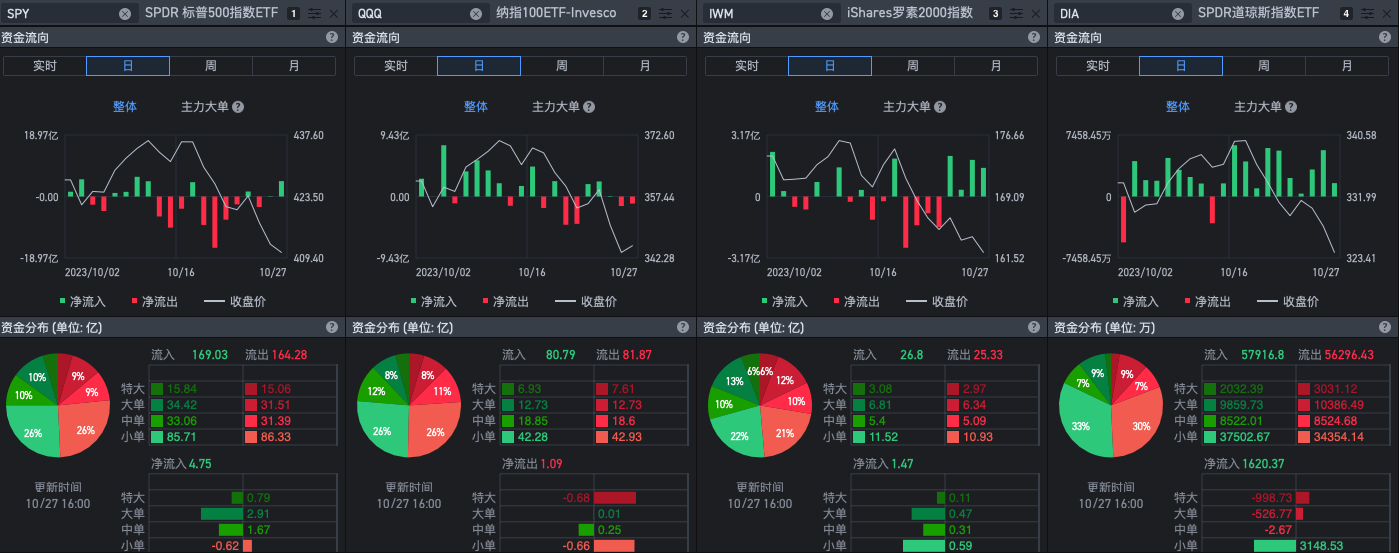Click IWM 小单 inflow value 11.52
1399x553 pixels.
883,437
